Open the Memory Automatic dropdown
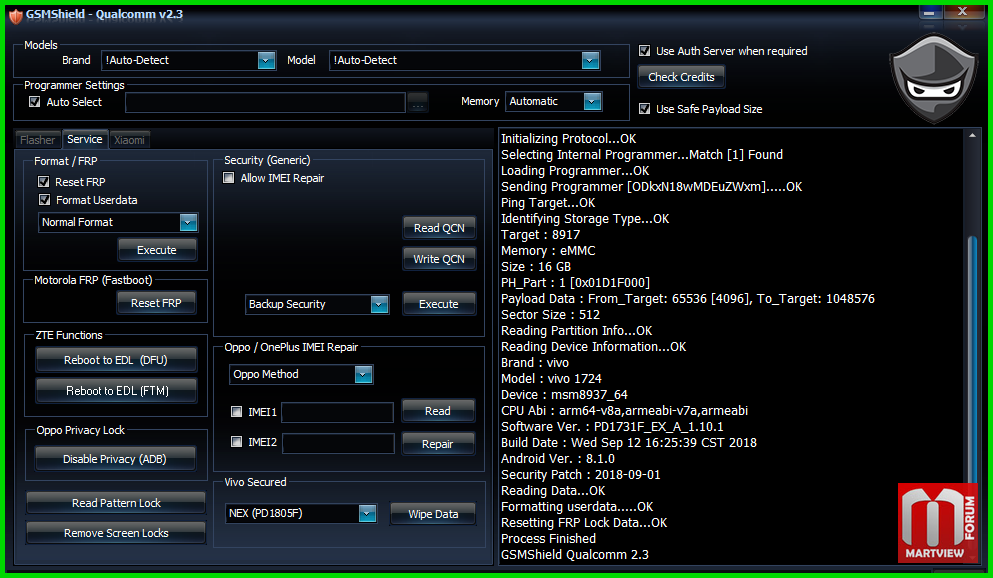 (x=592, y=101)
